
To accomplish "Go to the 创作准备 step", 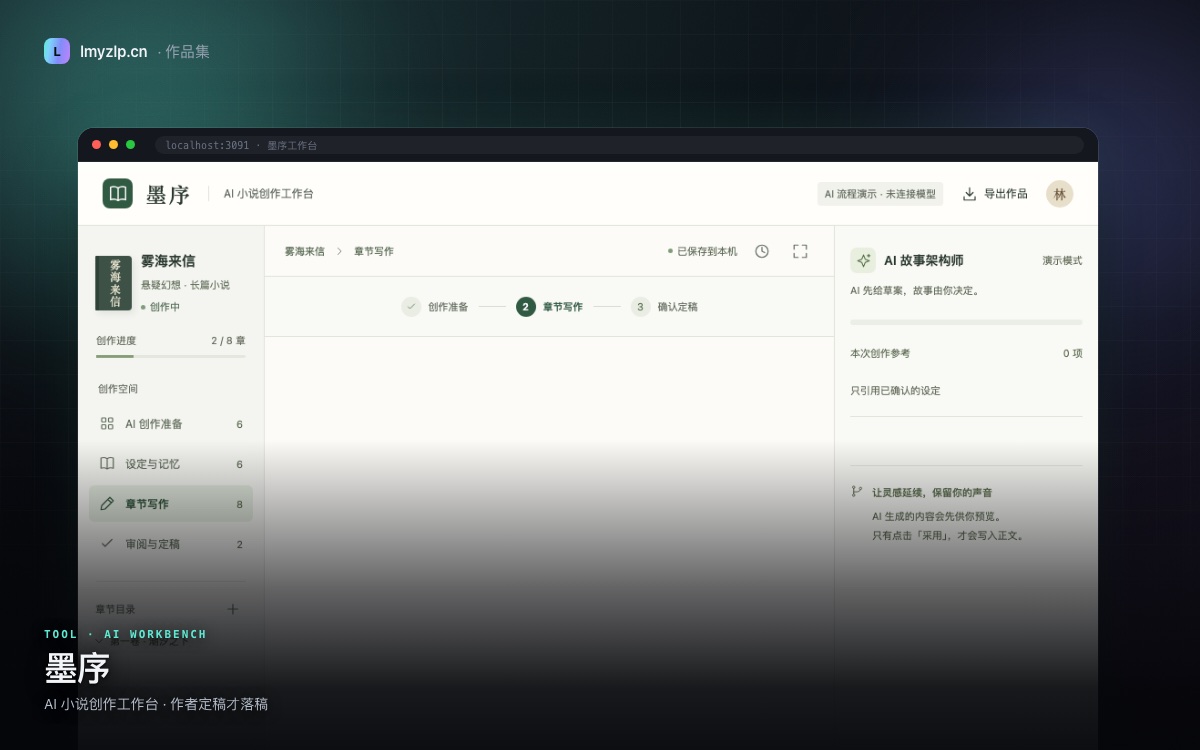I will [435, 307].
